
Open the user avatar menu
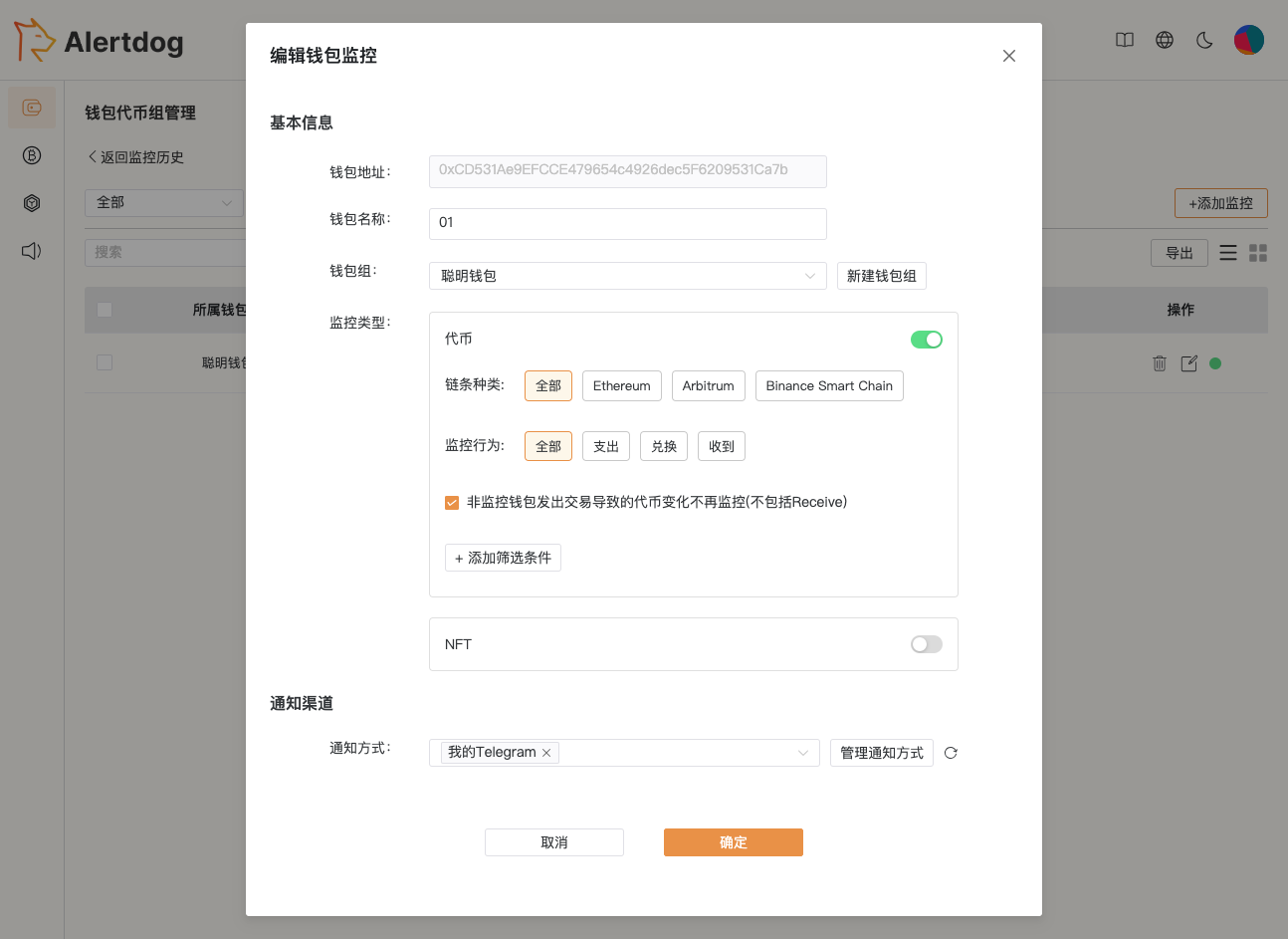tap(1248, 40)
